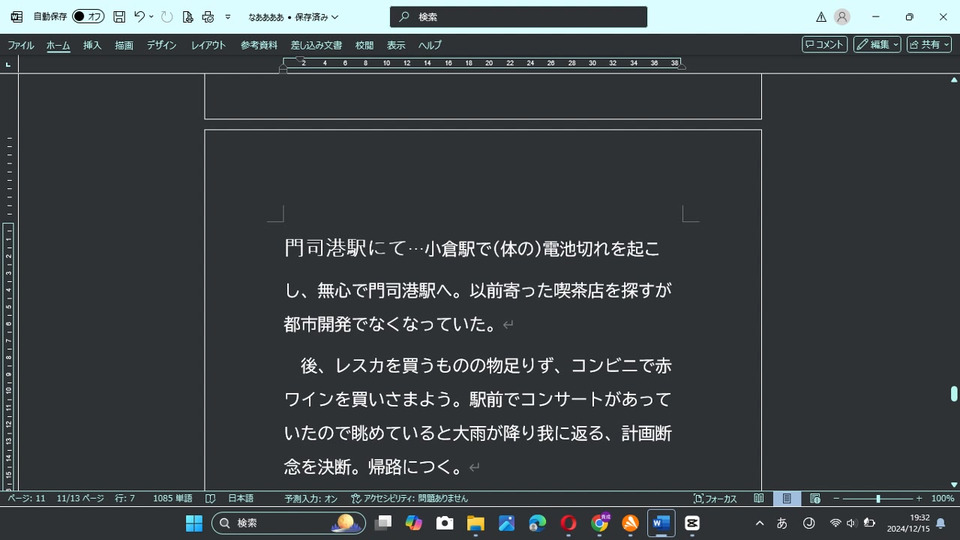Viewport: 960px width, 540px height.
Task: Click the tab stop selector at ruler corner
Action: tap(8, 64)
